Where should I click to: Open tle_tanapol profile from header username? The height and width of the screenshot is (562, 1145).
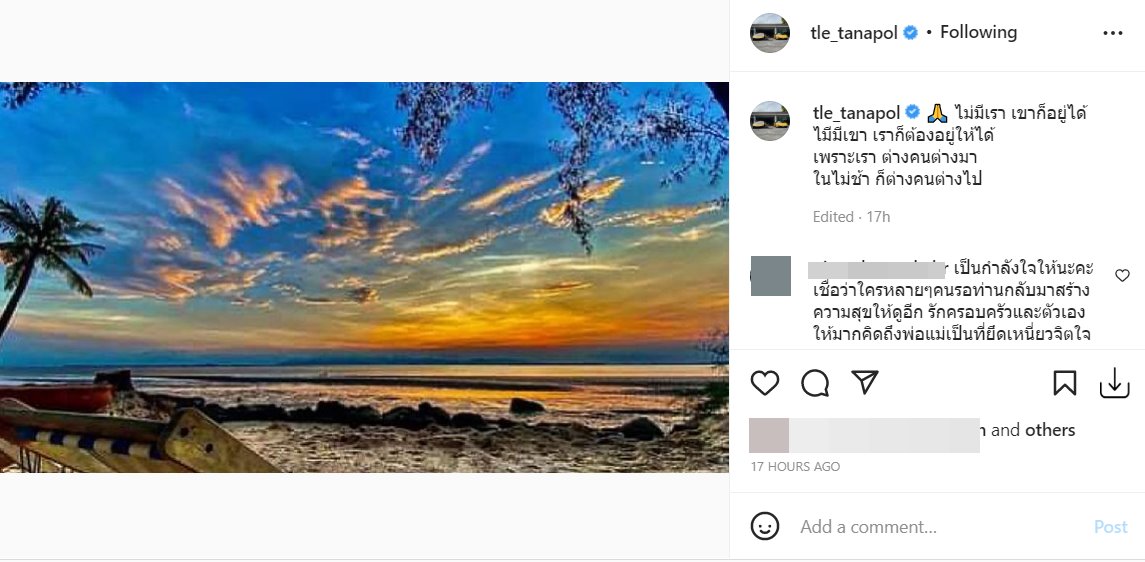(855, 32)
